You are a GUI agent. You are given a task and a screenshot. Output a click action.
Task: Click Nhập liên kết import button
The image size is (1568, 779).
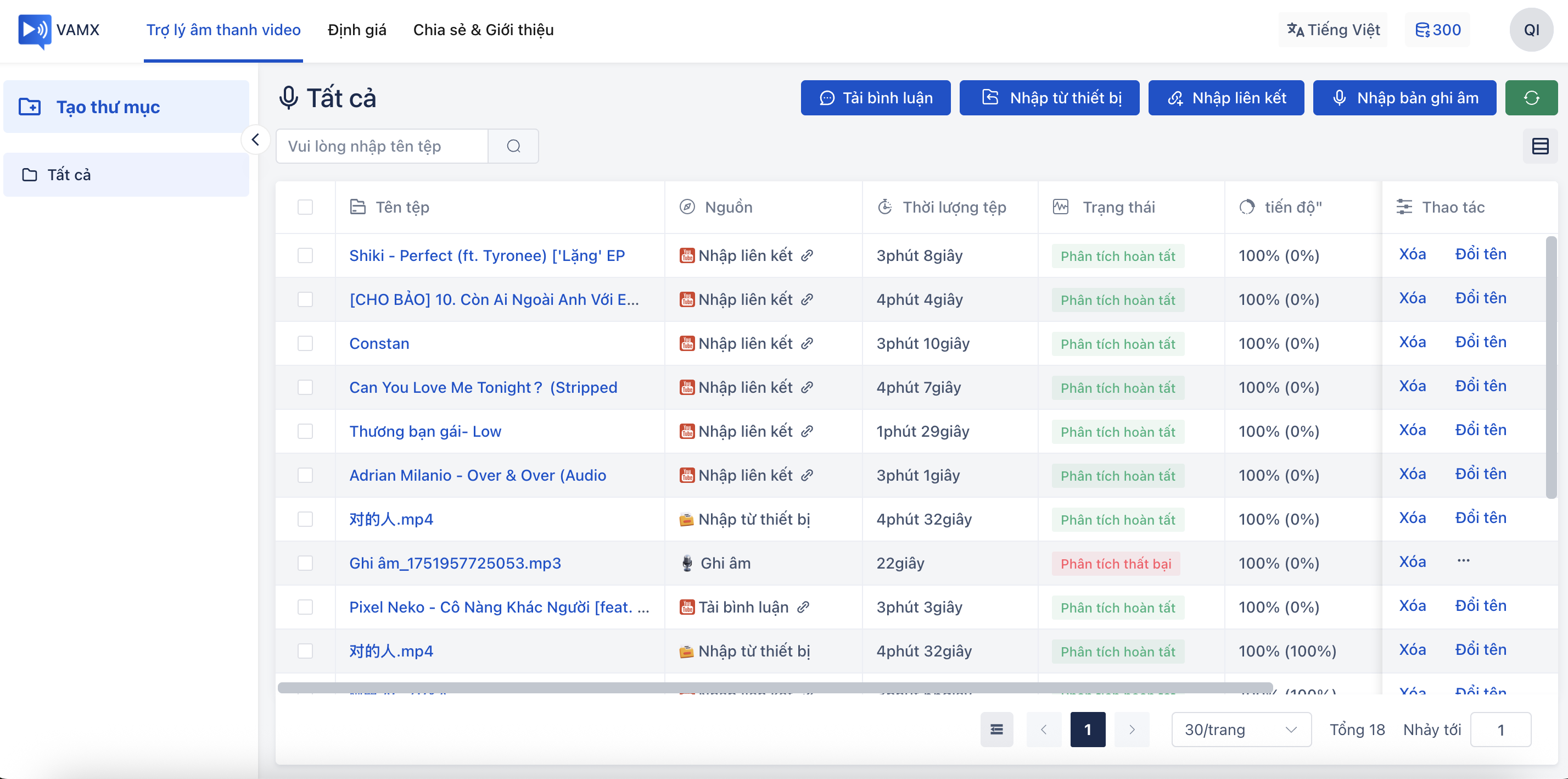[1225, 97]
